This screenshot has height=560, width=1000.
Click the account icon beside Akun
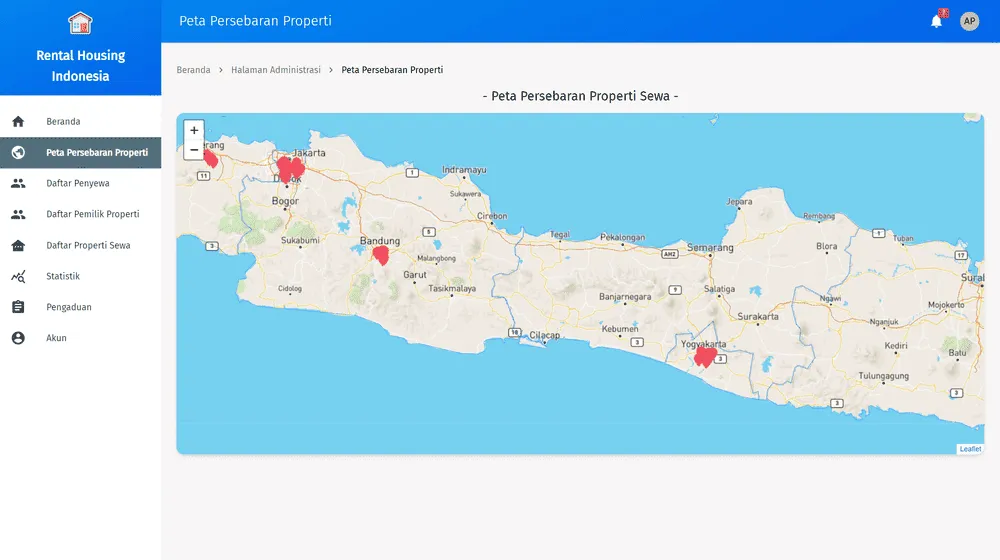[x=18, y=338]
